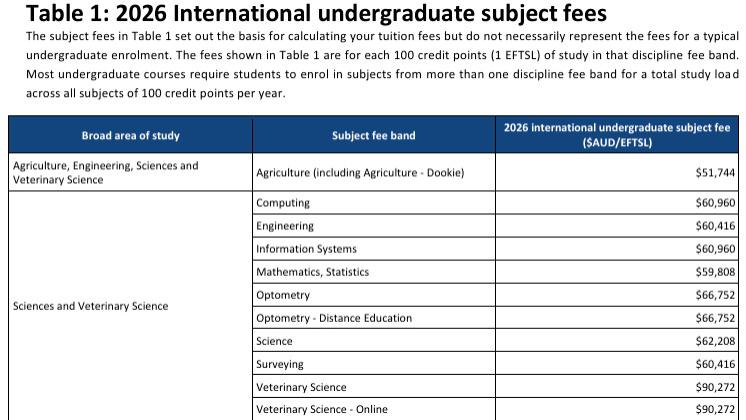Click the Engineering subject fee band cell
This screenshot has height=420, width=746.
click(285, 226)
